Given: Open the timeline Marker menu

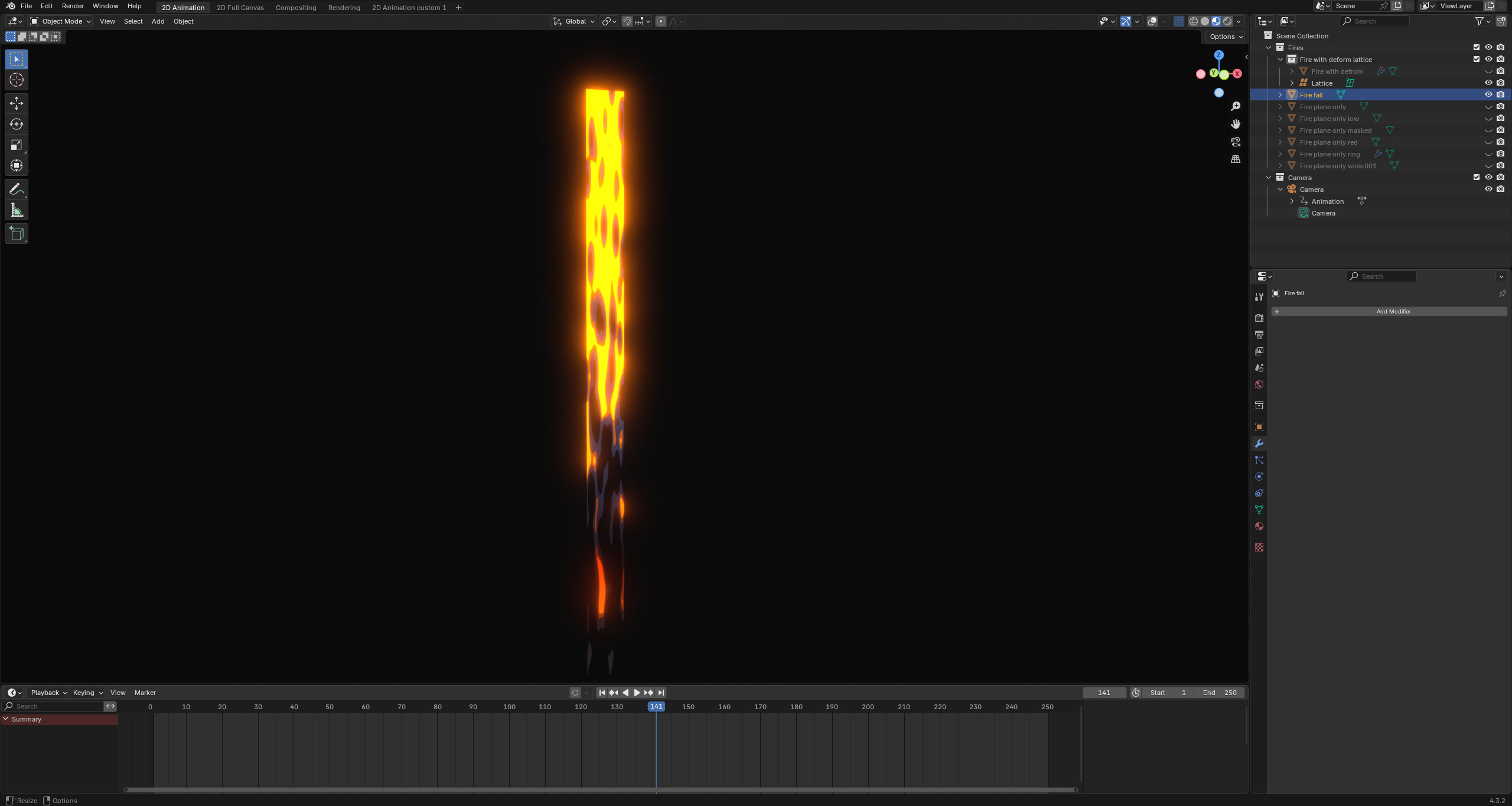Looking at the screenshot, I should coord(145,693).
